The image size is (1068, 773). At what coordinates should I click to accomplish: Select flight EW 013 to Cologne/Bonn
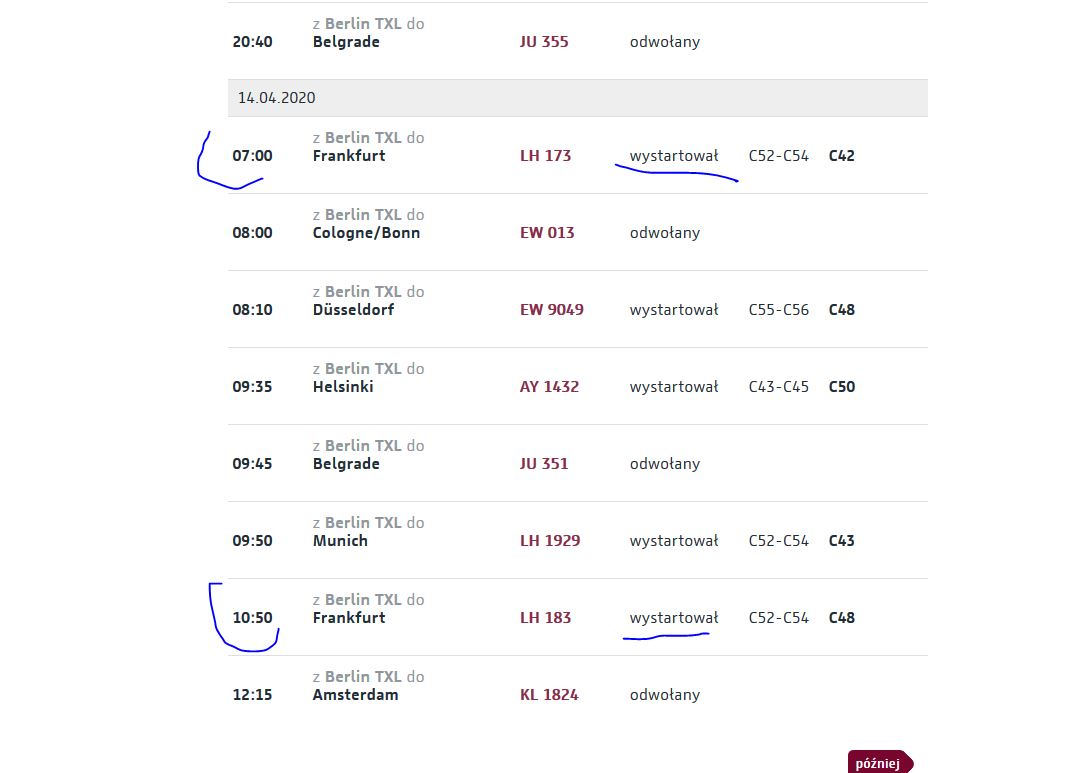(547, 232)
